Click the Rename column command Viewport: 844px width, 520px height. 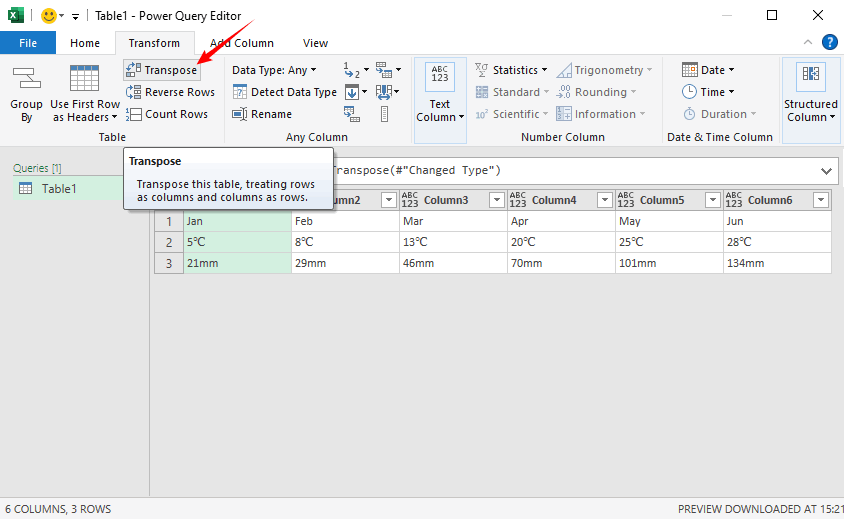click(x=262, y=114)
